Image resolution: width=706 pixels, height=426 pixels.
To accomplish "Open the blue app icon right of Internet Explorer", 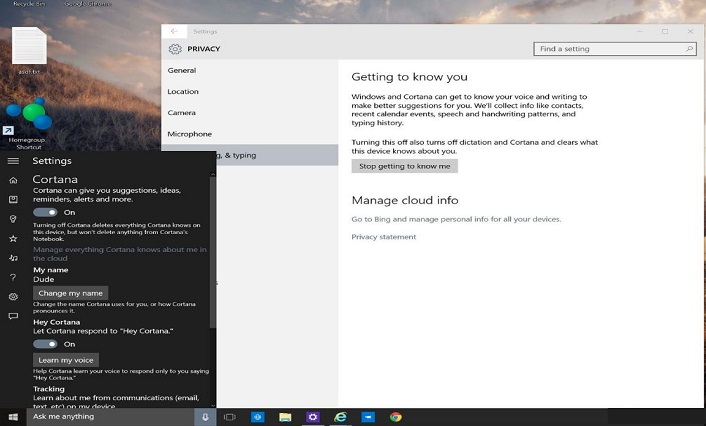I will coord(368,417).
